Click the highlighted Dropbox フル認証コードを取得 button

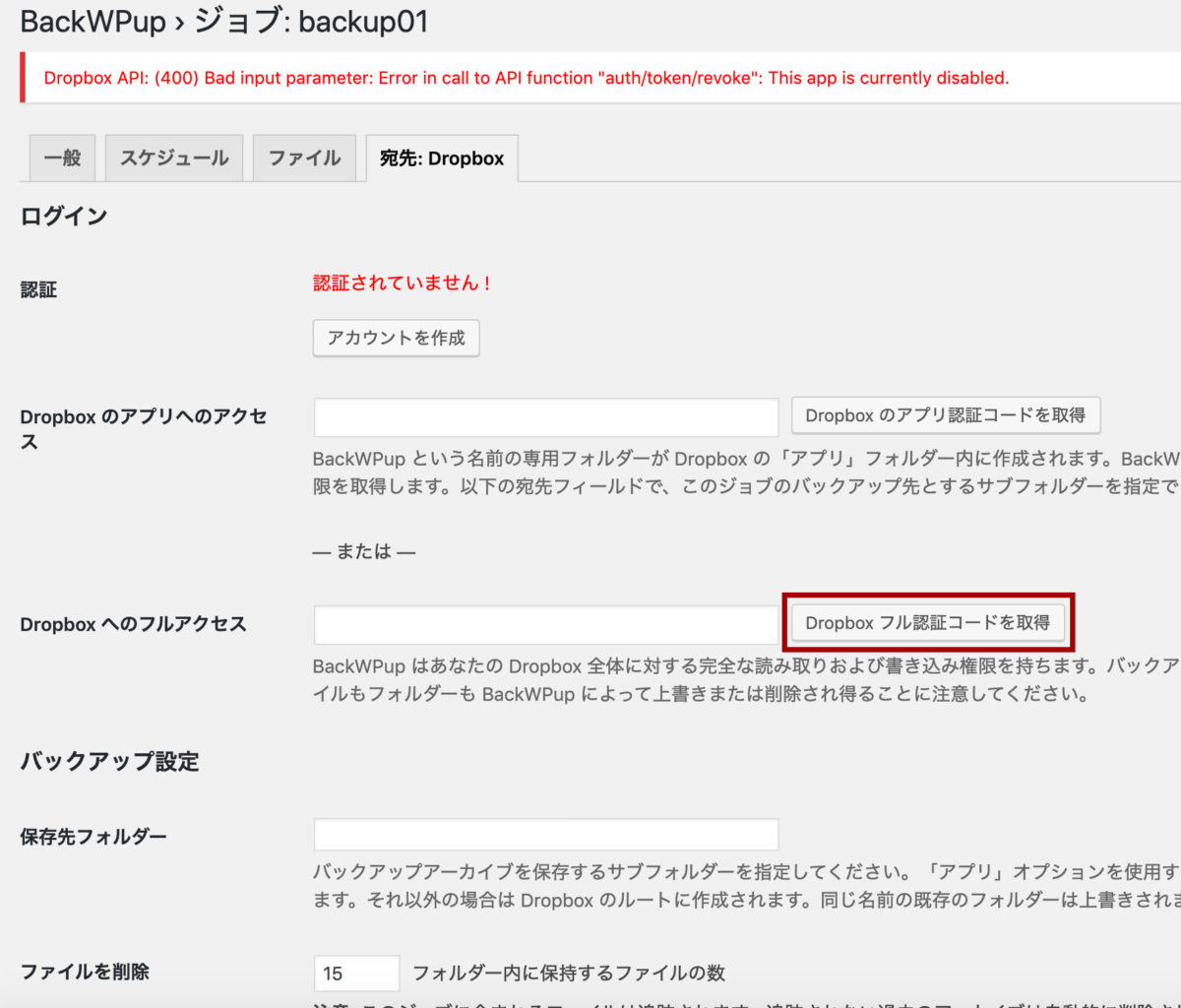928,622
